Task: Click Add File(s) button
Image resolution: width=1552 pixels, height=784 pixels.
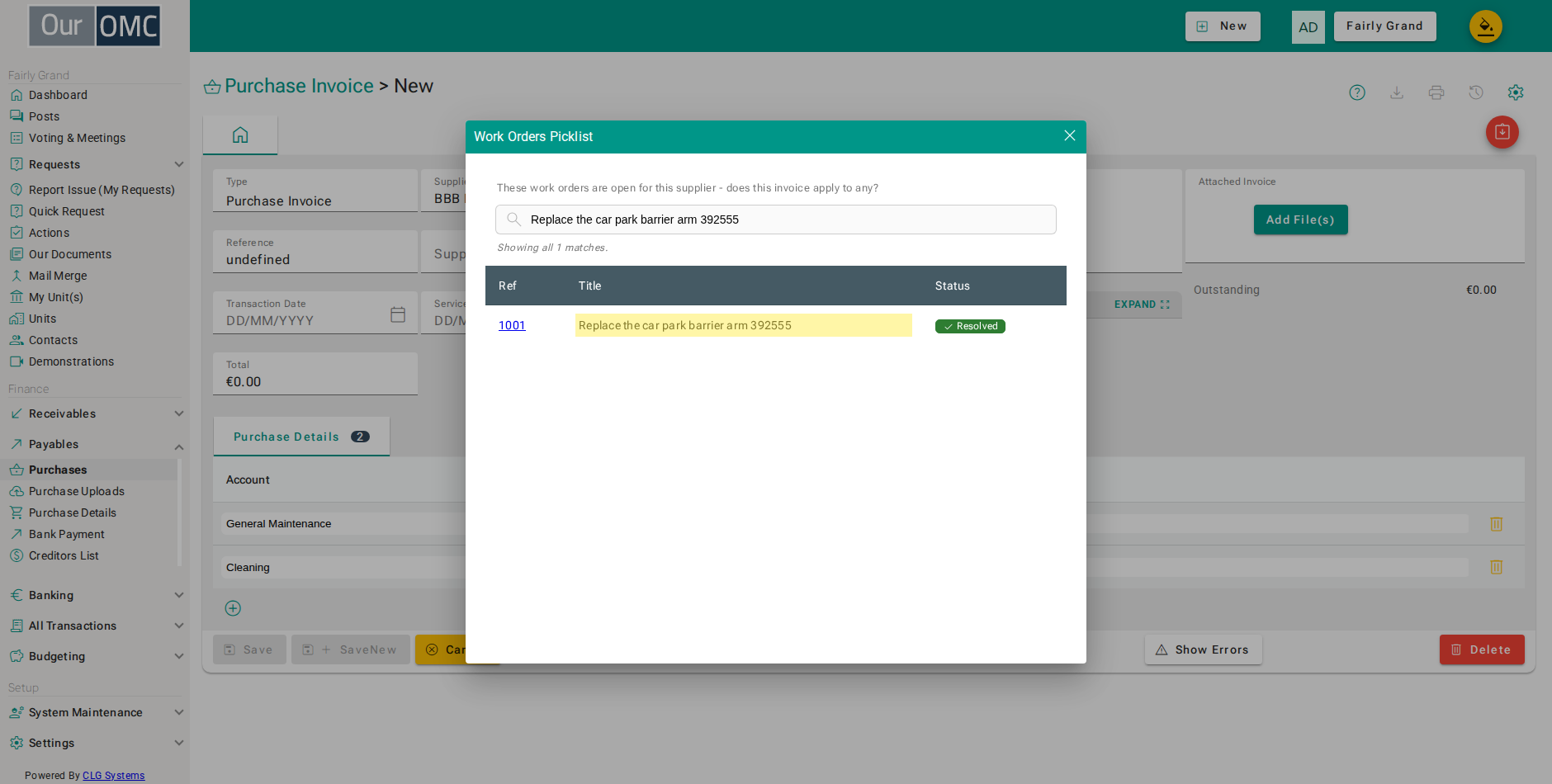Action: 1301,220
